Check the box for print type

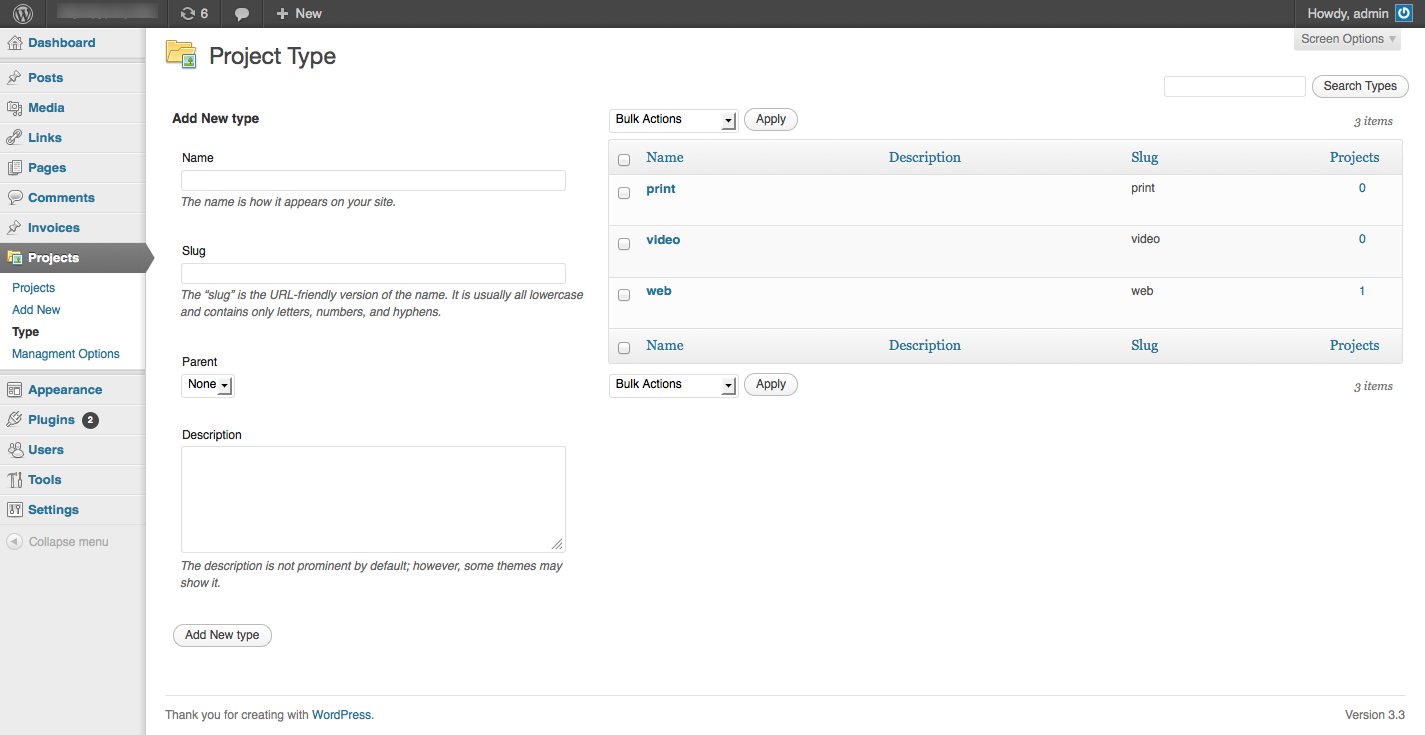[624, 193]
